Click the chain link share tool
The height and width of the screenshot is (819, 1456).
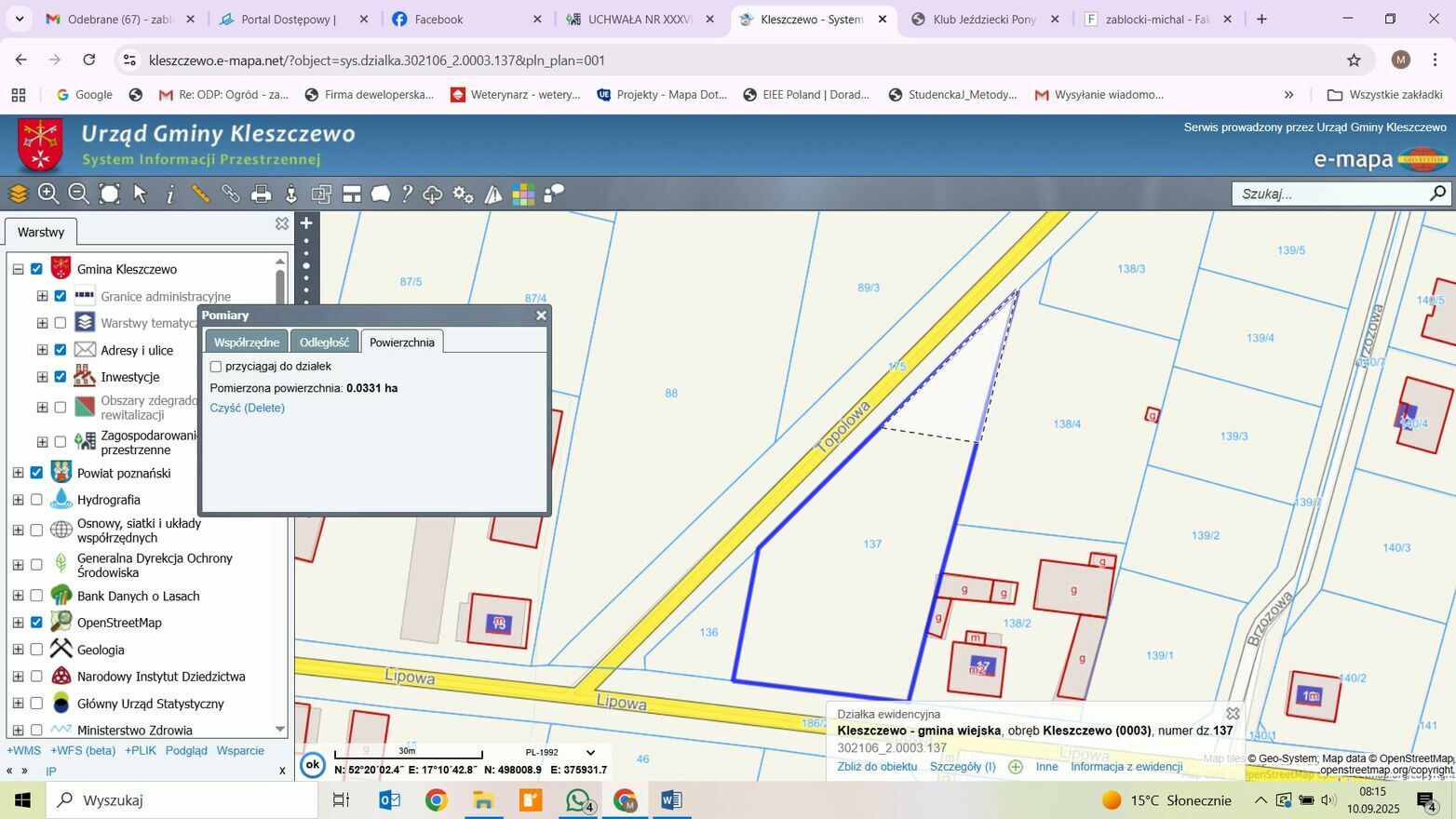pos(231,194)
